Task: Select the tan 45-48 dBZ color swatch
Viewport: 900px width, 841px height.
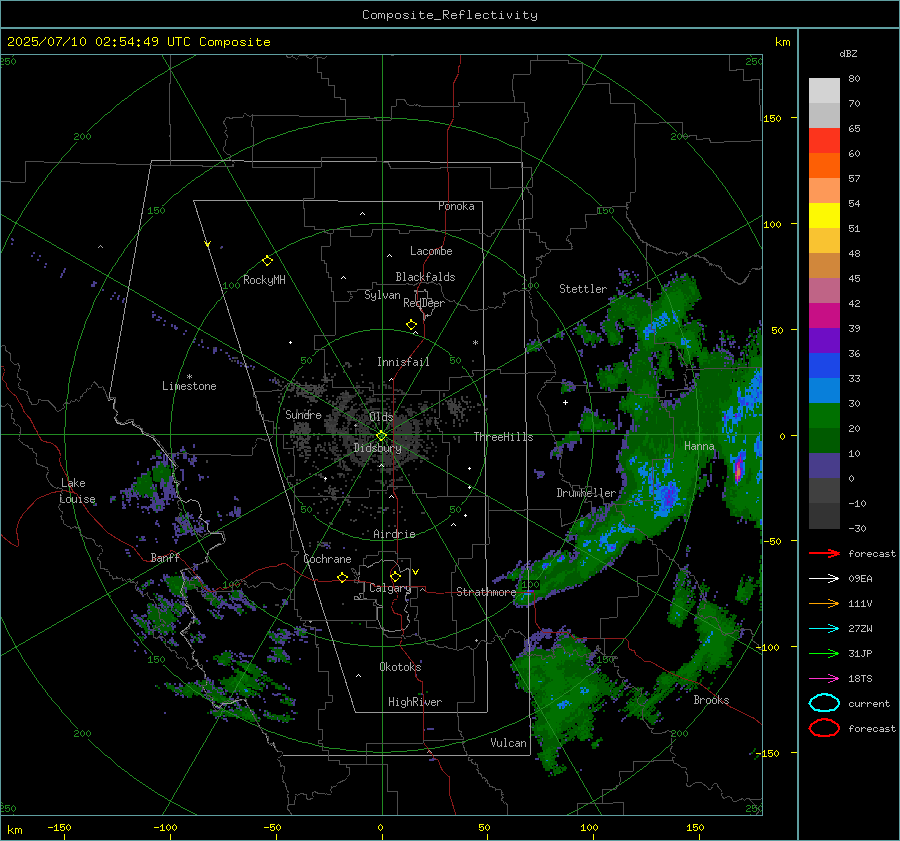Action: point(824,265)
